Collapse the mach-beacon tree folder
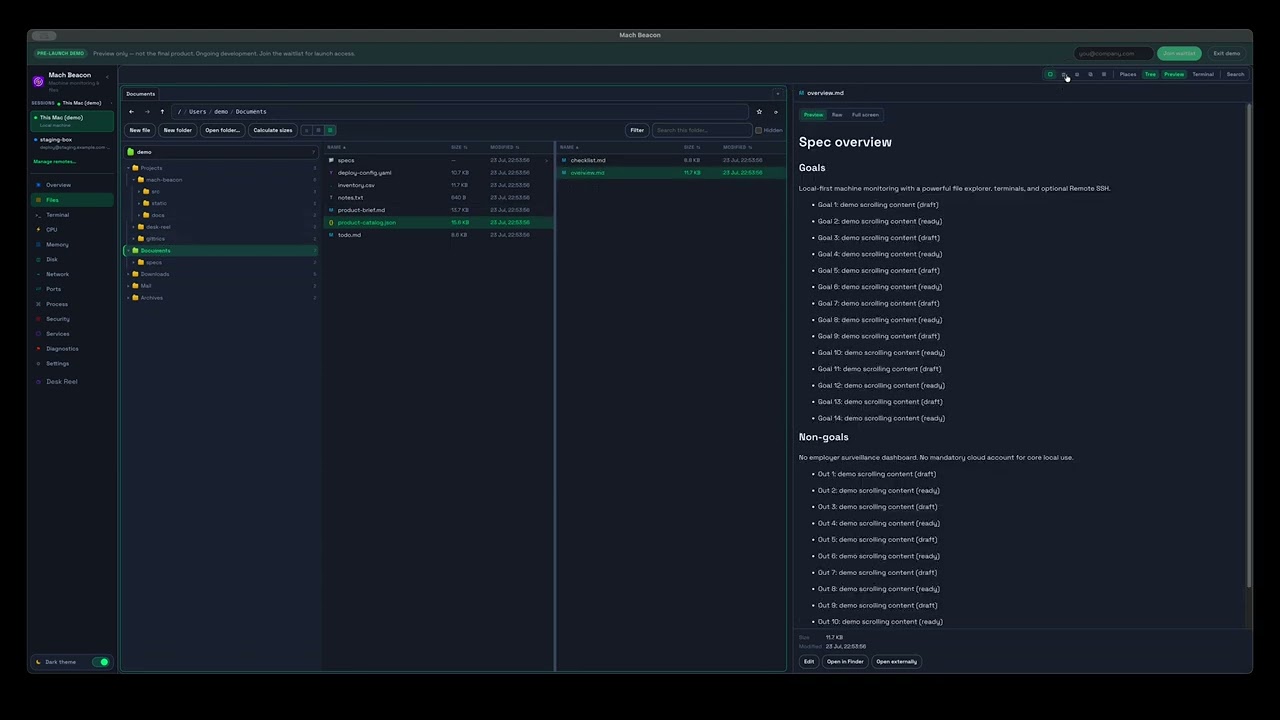The width and height of the screenshot is (1280, 720). (x=134, y=180)
